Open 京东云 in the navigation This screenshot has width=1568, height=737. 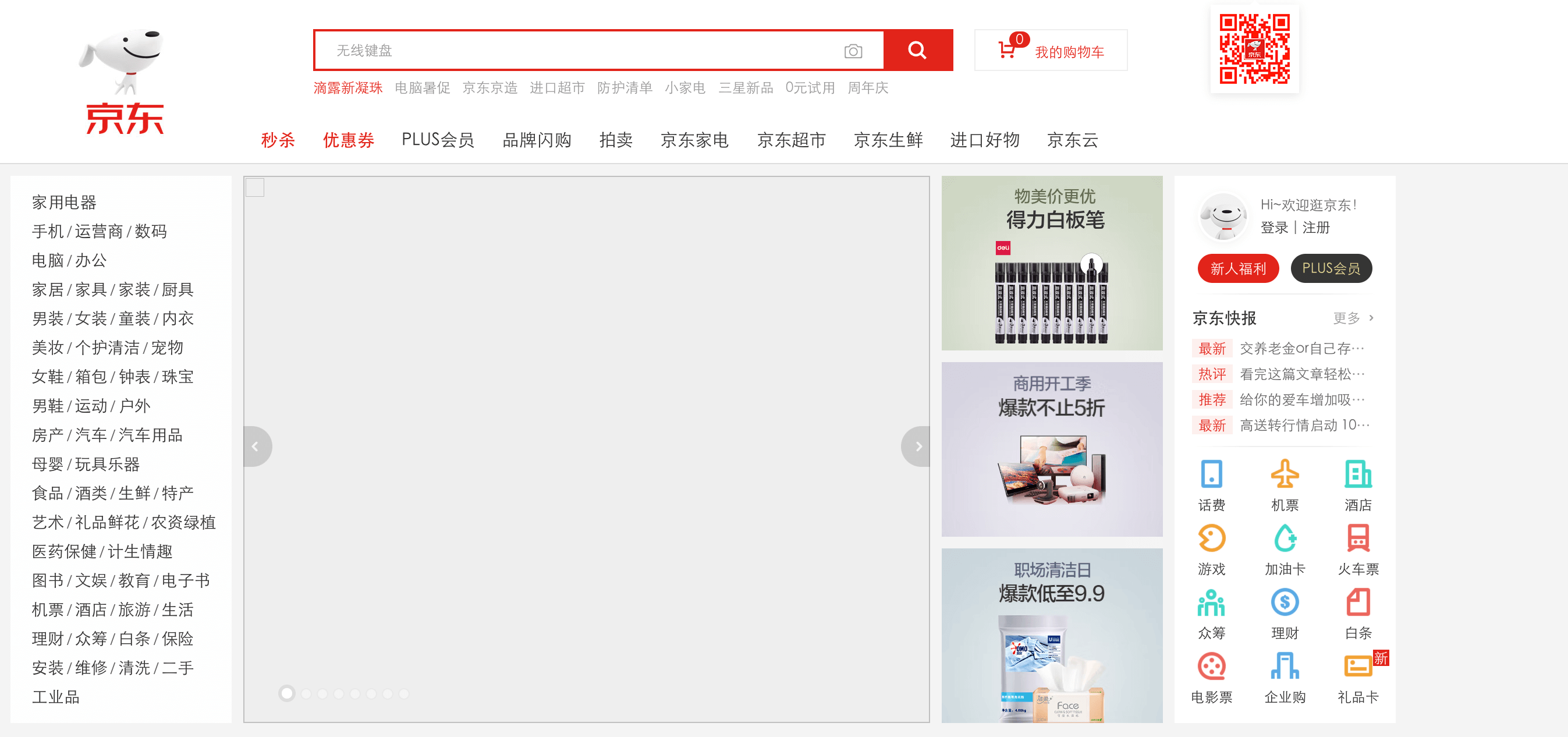1073,140
